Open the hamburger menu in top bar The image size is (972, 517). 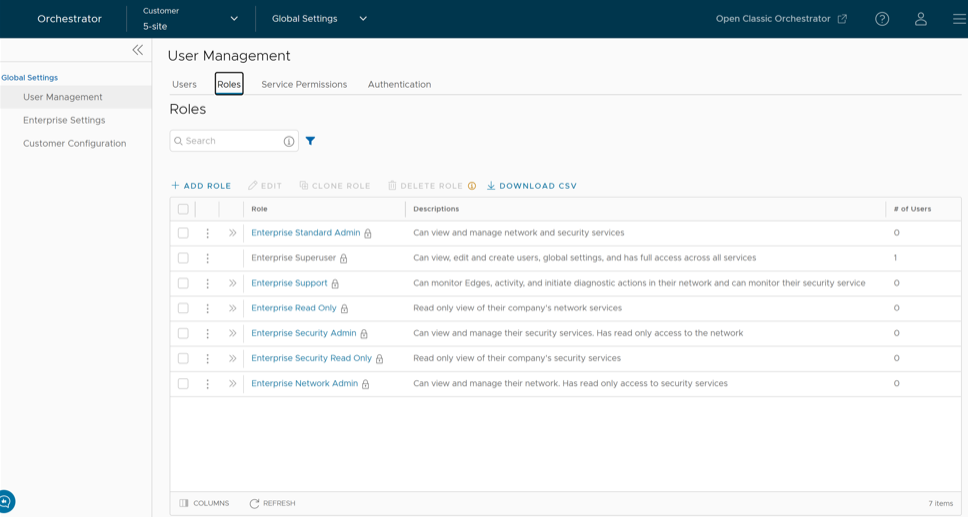(x=958, y=19)
